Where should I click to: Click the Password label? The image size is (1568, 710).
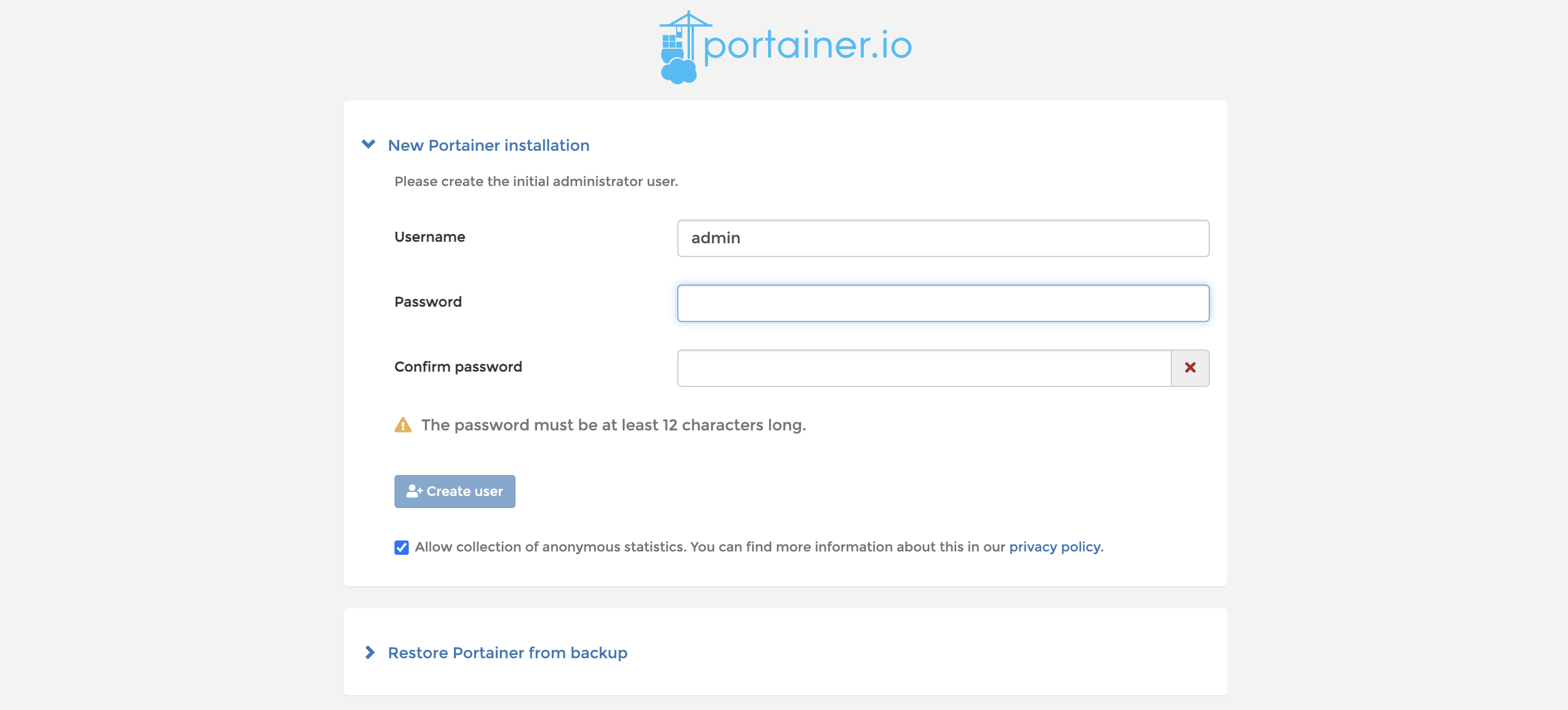[427, 302]
